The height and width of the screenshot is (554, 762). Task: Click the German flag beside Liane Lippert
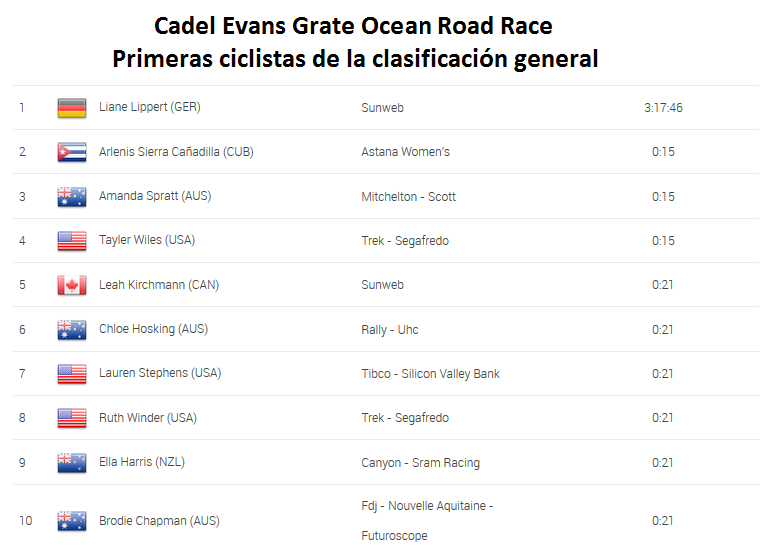tap(72, 108)
